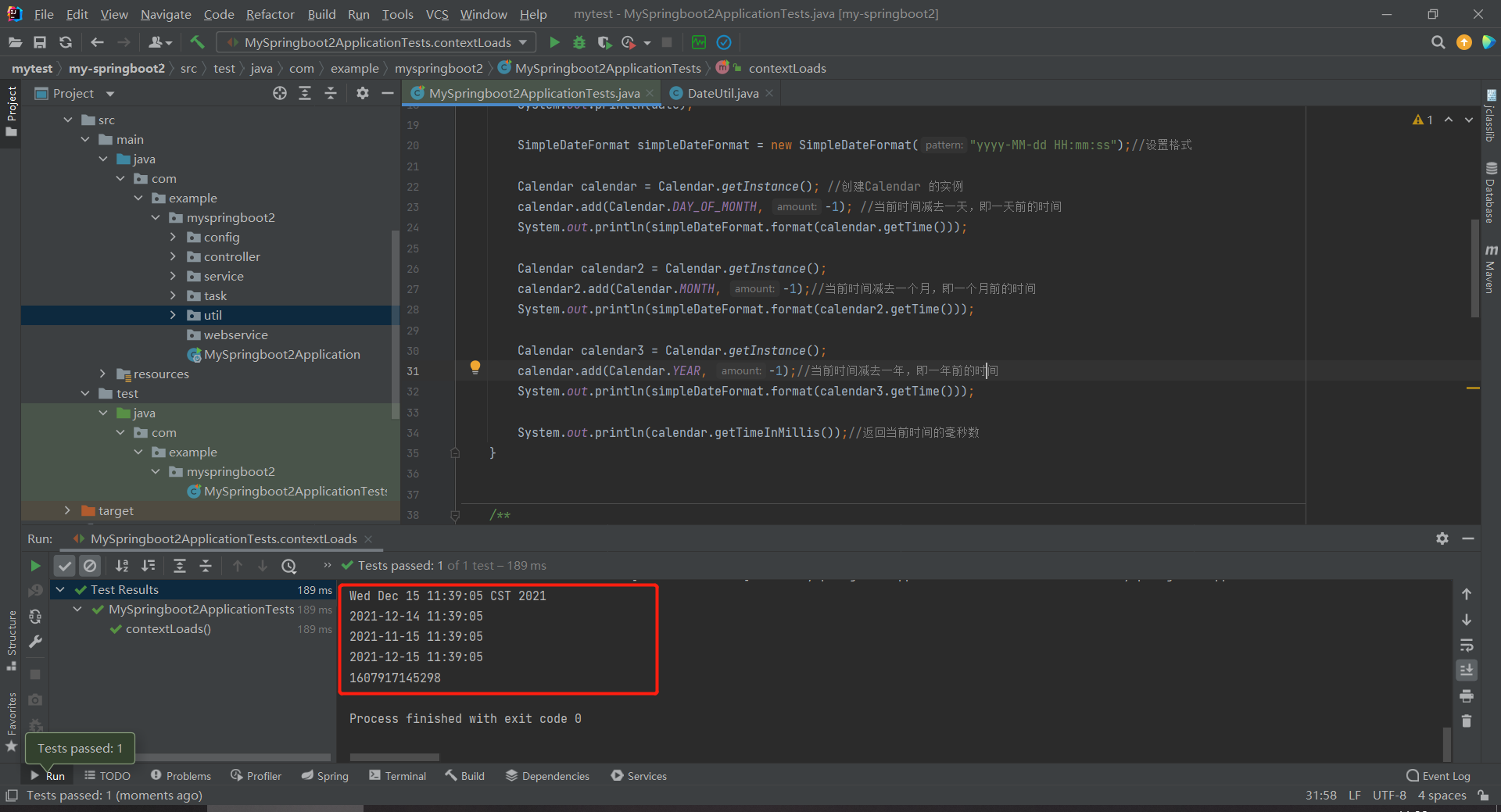Open the Refactor menu
1501x812 pixels.
point(270,14)
